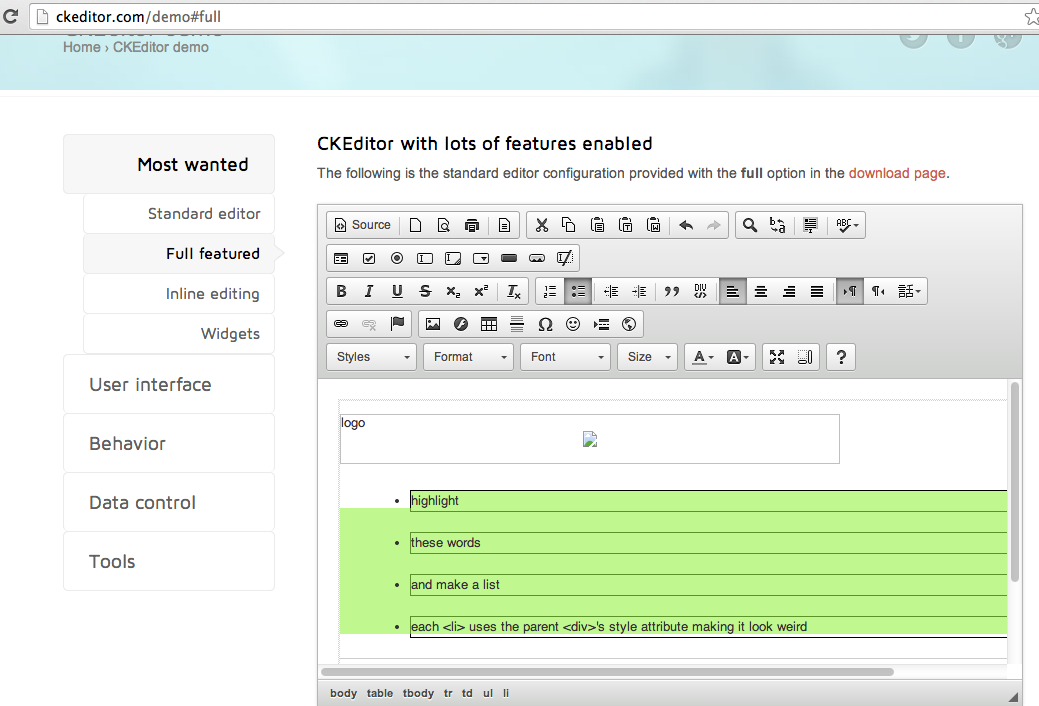This screenshot has width=1039, height=706.
Task: Maximize the editor with the expand icon
Action: point(777,357)
